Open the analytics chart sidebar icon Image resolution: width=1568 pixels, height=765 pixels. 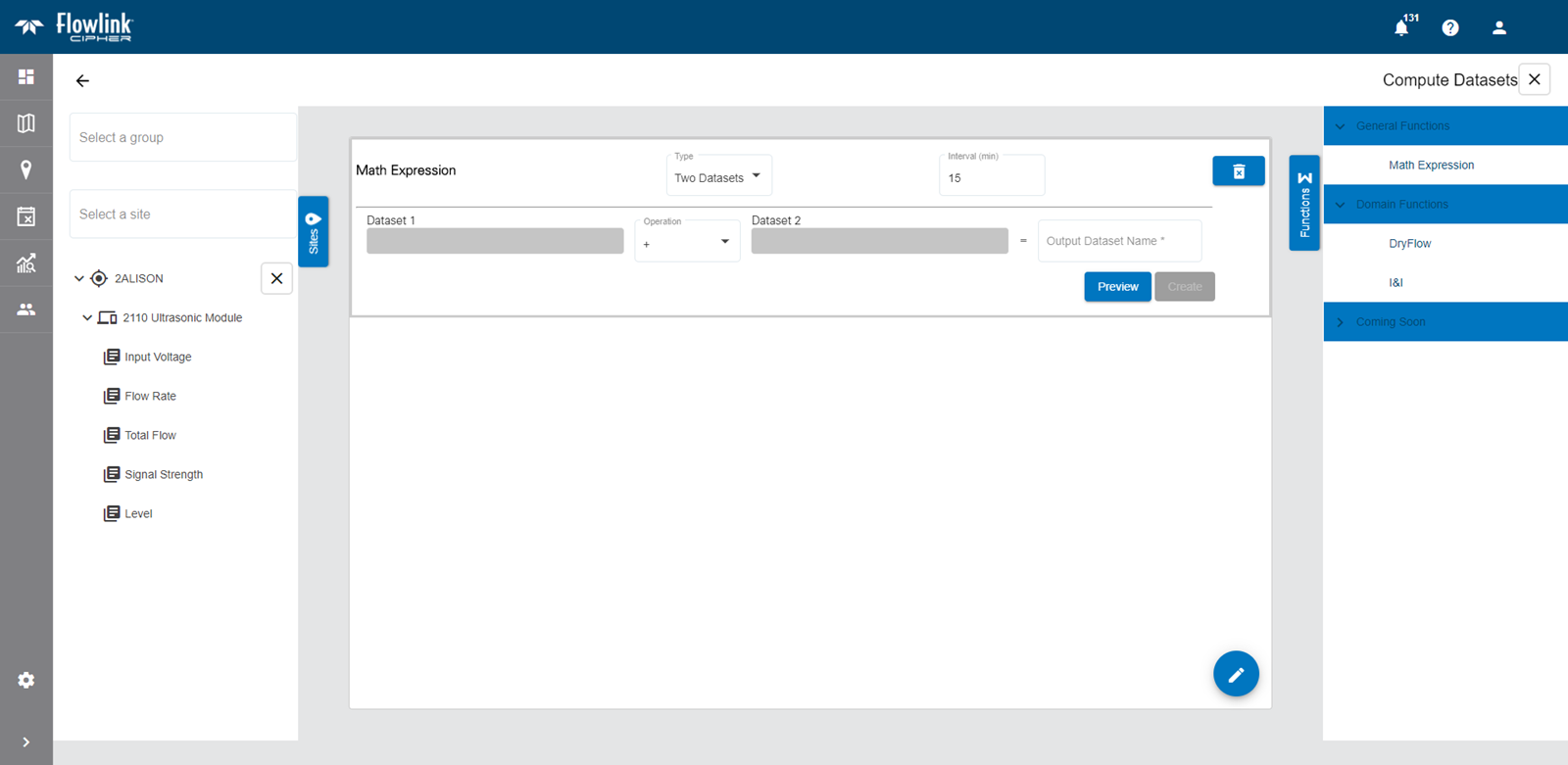click(x=26, y=263)
